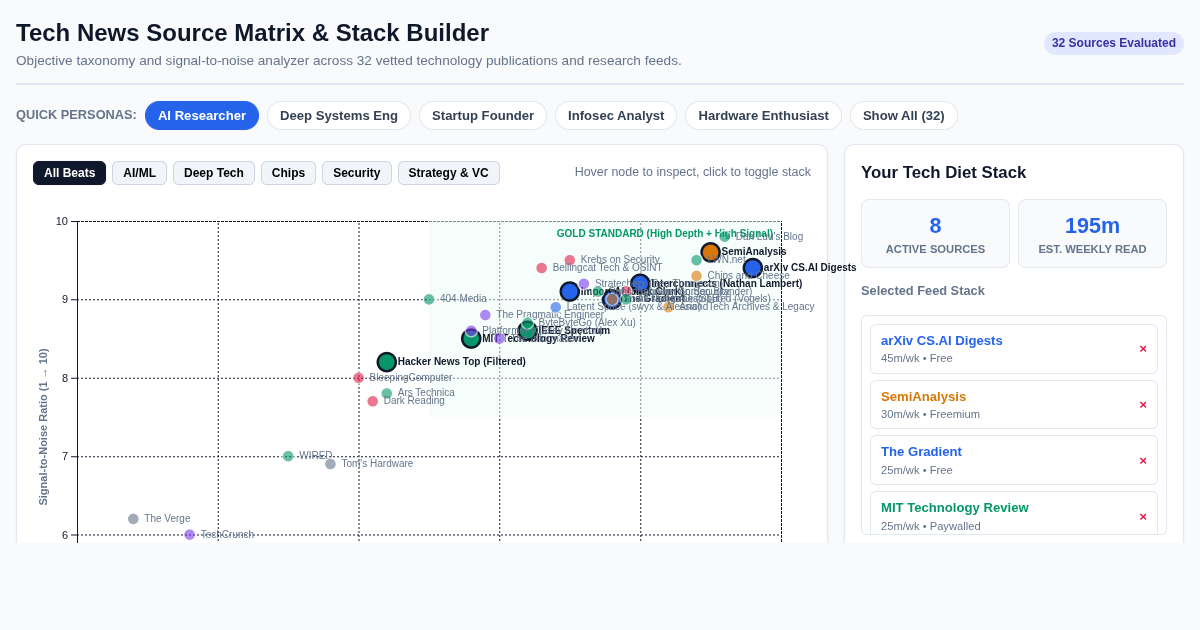
Task: Filter chart by Strategy & VC beat
Action: tap(449, 173)
